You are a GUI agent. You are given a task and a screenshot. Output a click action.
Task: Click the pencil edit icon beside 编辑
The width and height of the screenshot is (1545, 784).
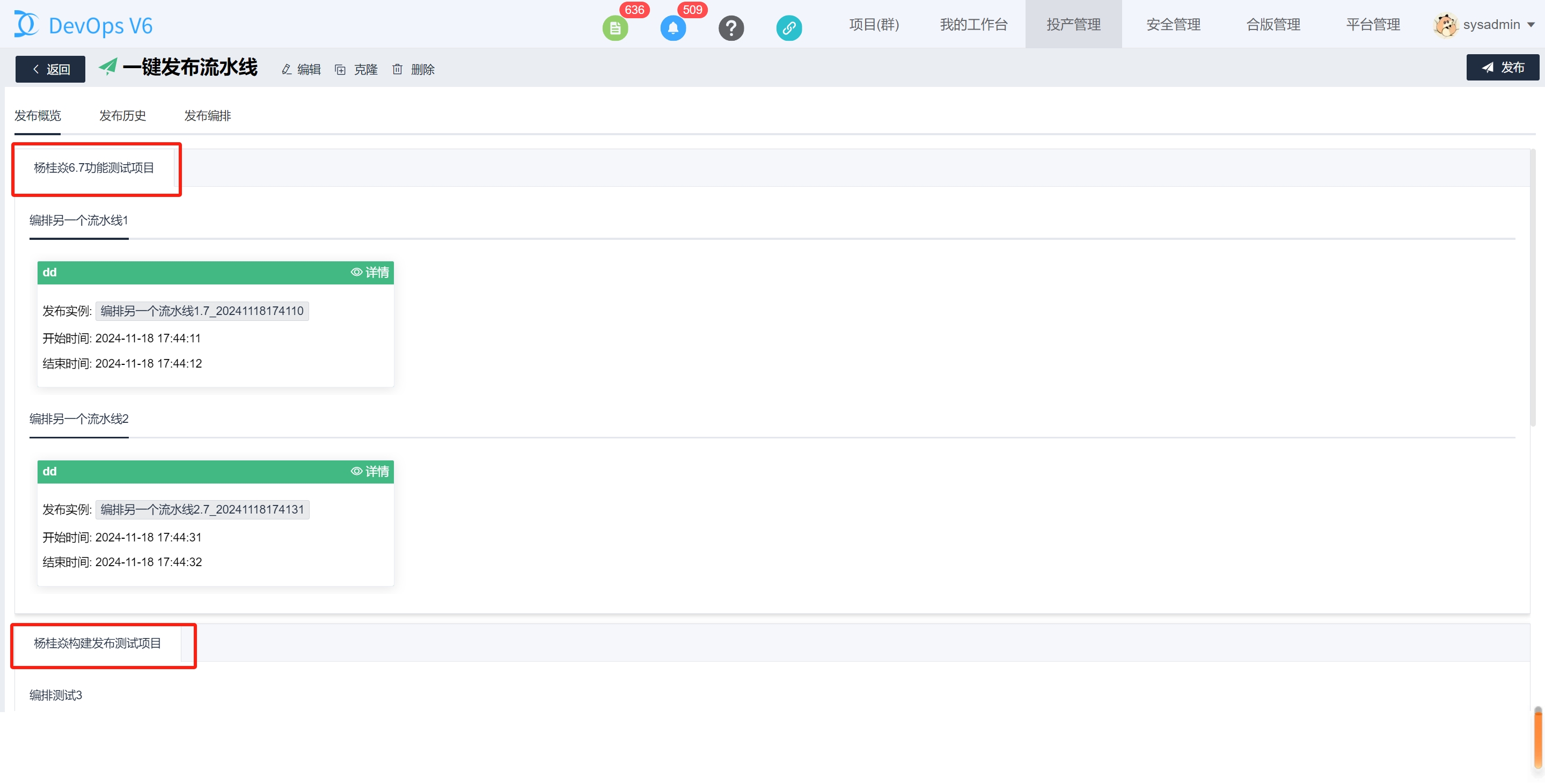pos(287,70)
